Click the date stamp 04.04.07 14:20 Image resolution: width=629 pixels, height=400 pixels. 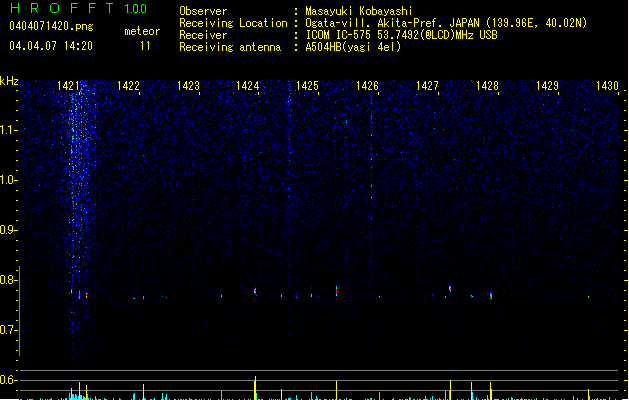(51, 46)
